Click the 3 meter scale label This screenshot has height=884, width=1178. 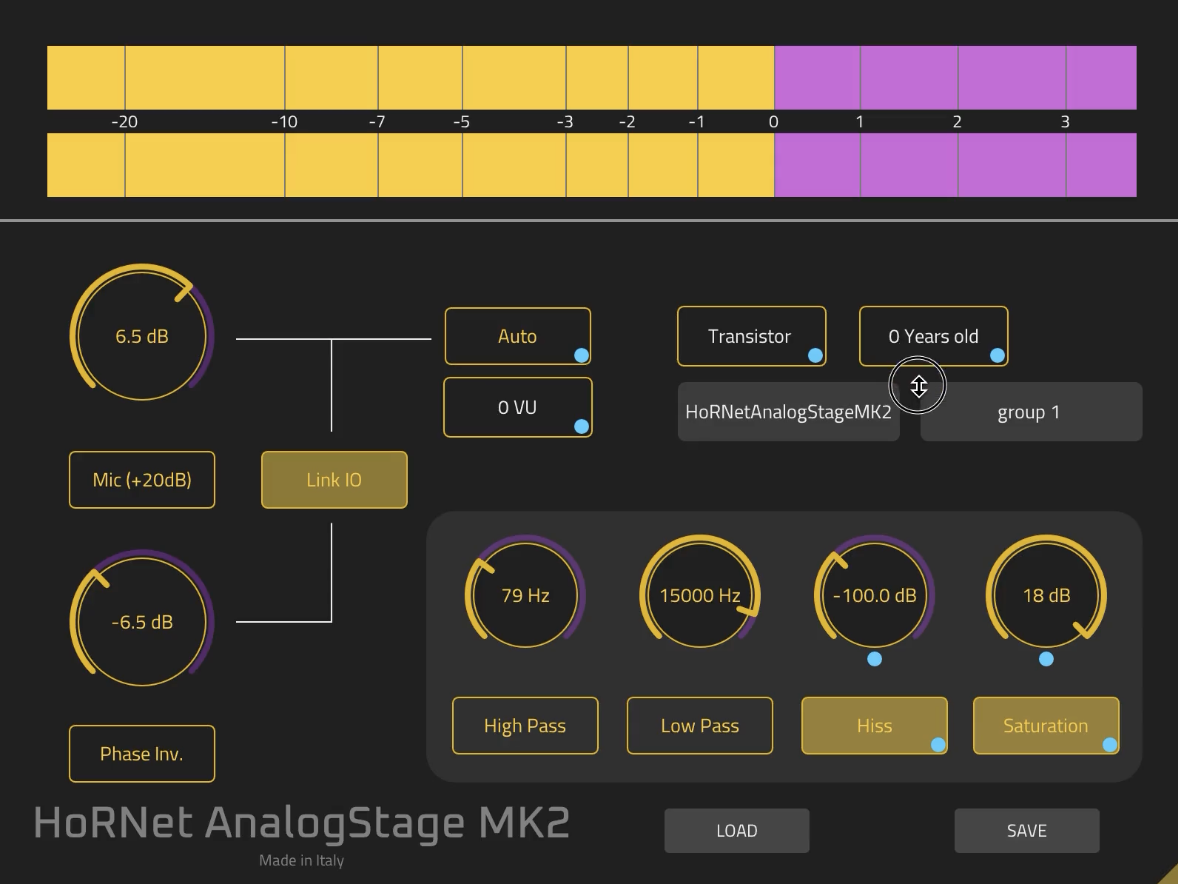[1065, 122]
